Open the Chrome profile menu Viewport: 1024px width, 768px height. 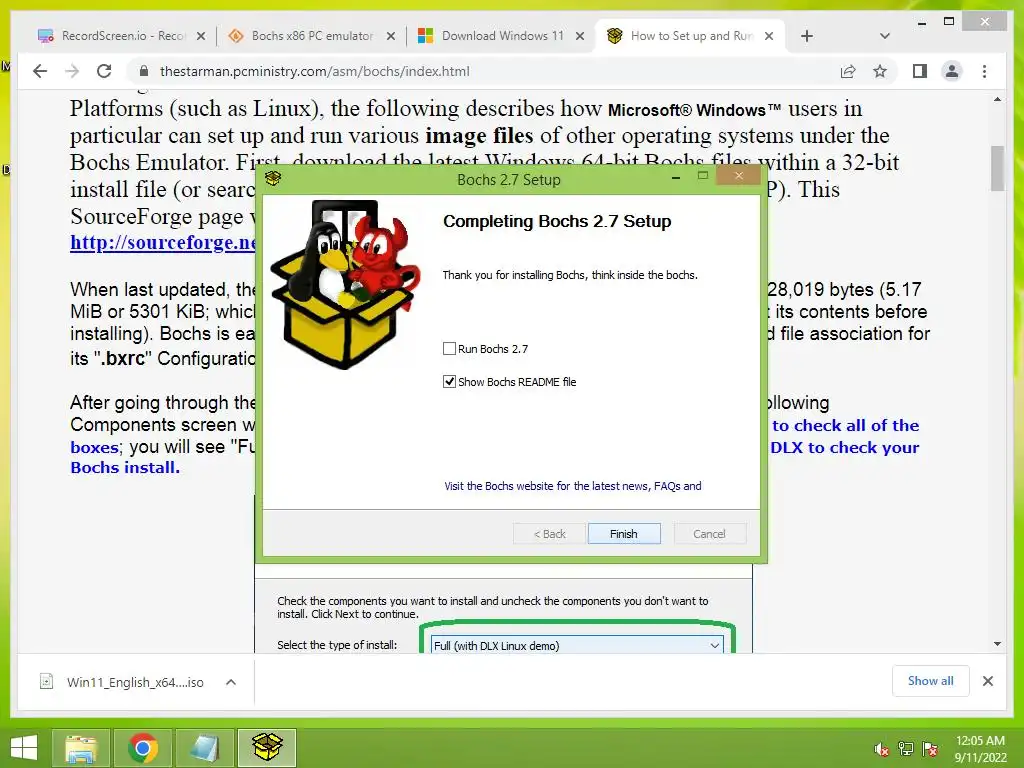coord(952,71)
